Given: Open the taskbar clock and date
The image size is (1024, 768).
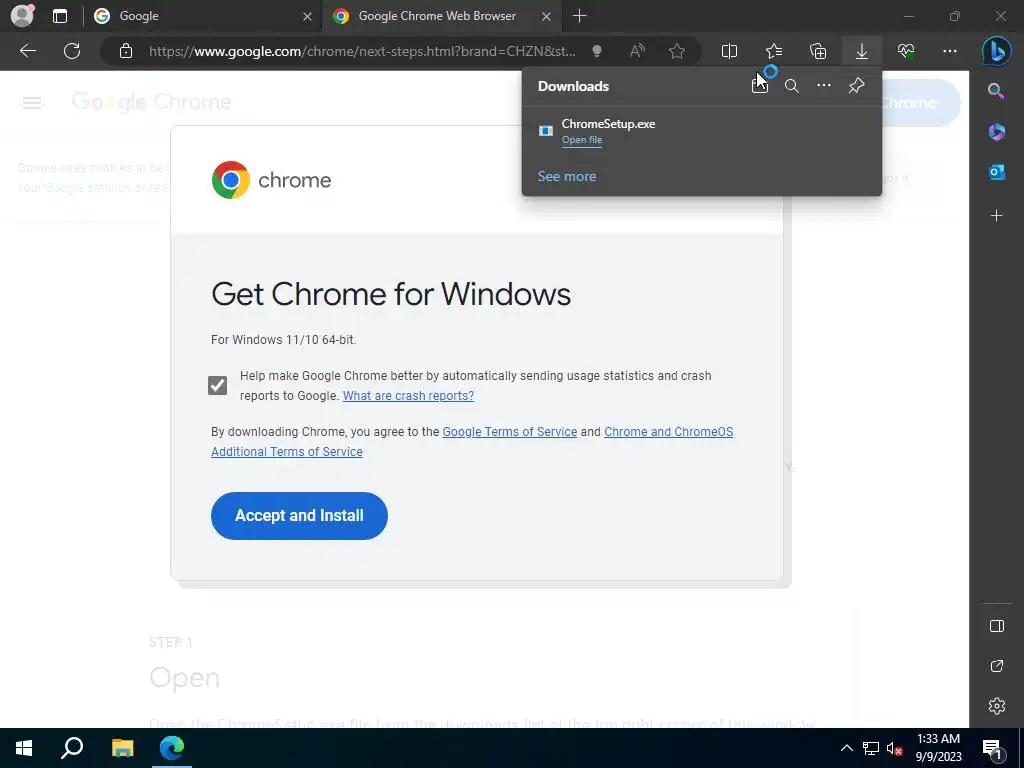Looking at the screenshot, I should [x=938, y=748].
